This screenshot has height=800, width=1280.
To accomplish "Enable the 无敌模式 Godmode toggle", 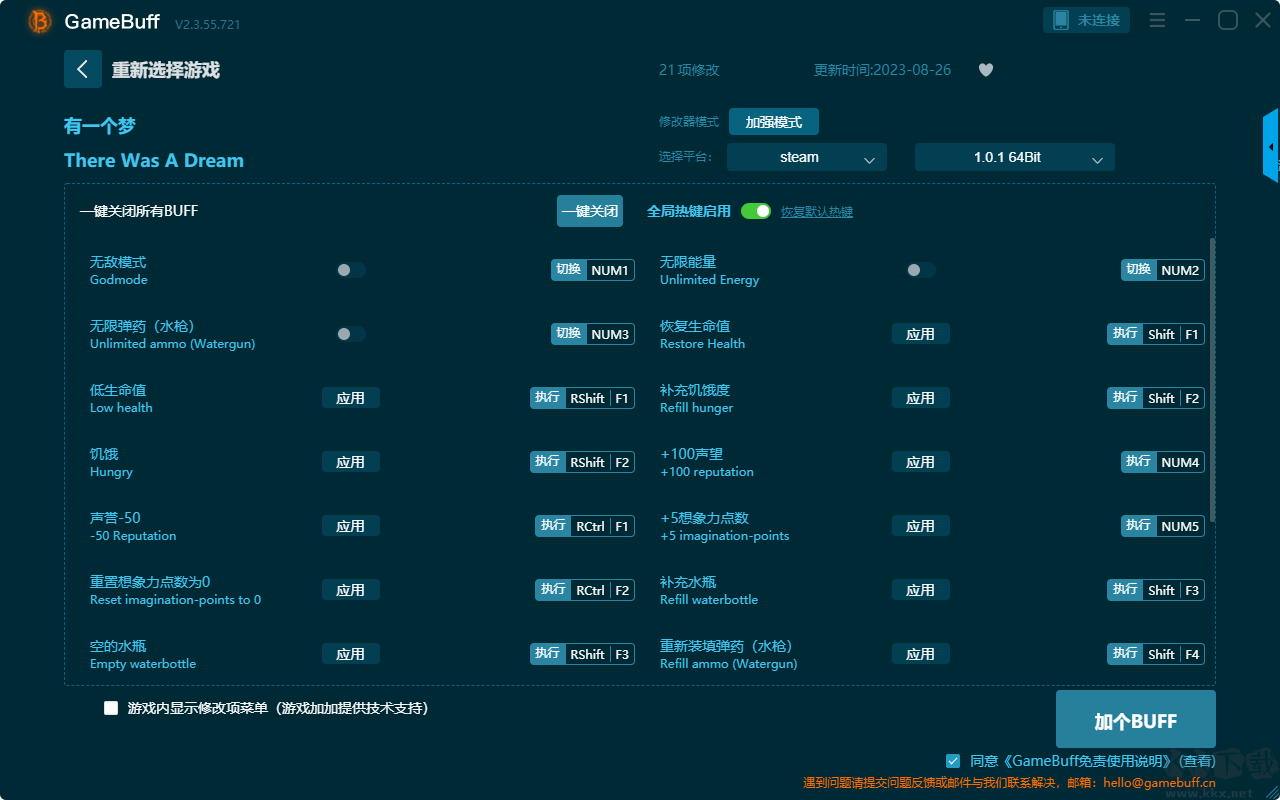I will point(351,270).
